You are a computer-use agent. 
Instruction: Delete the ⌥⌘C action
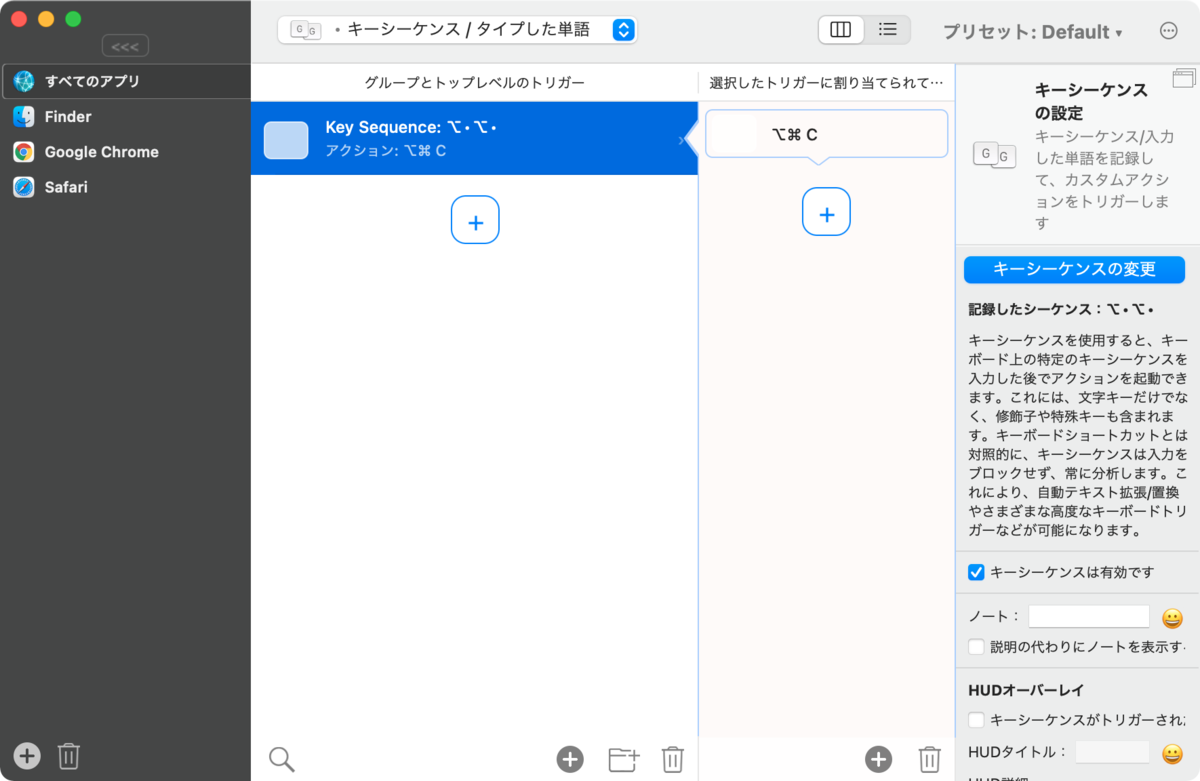point(929,759)
